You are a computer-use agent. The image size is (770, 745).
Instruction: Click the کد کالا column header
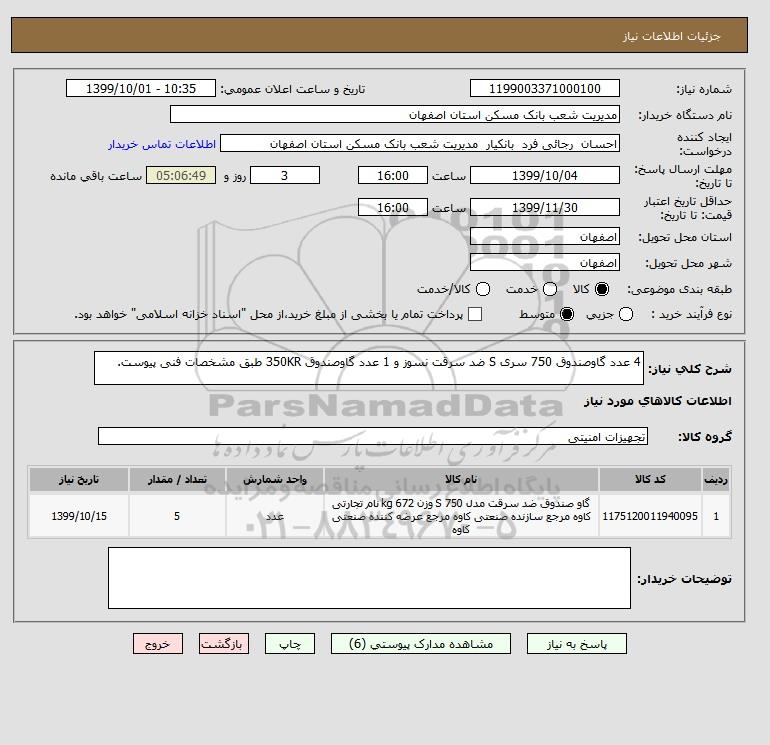click(650, 479)
